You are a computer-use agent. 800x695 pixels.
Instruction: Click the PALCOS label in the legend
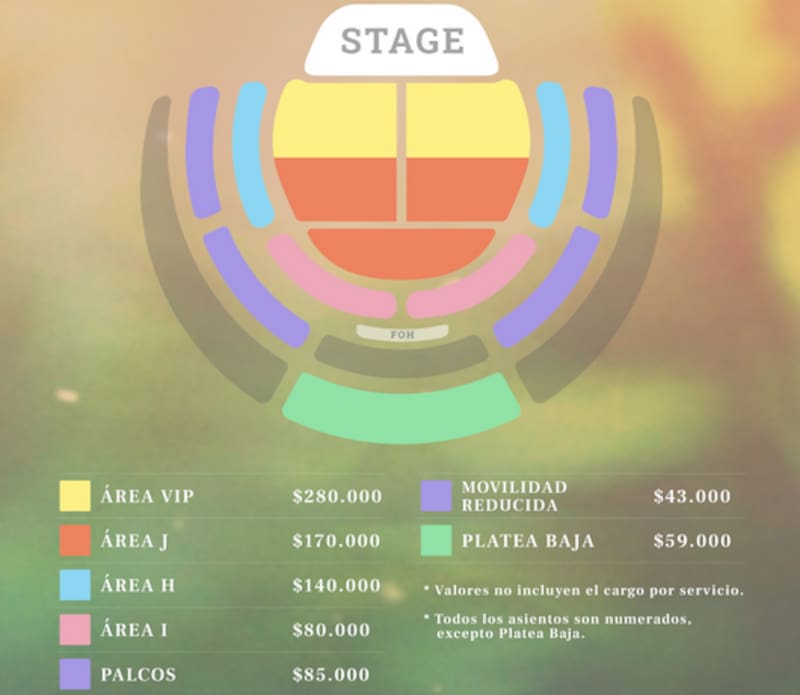[x=139, y=674]
